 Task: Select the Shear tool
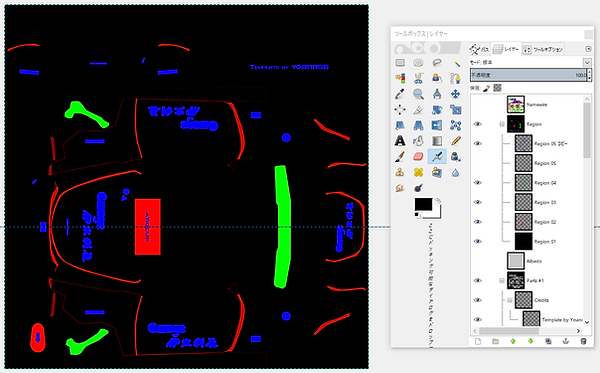point(400,125)
